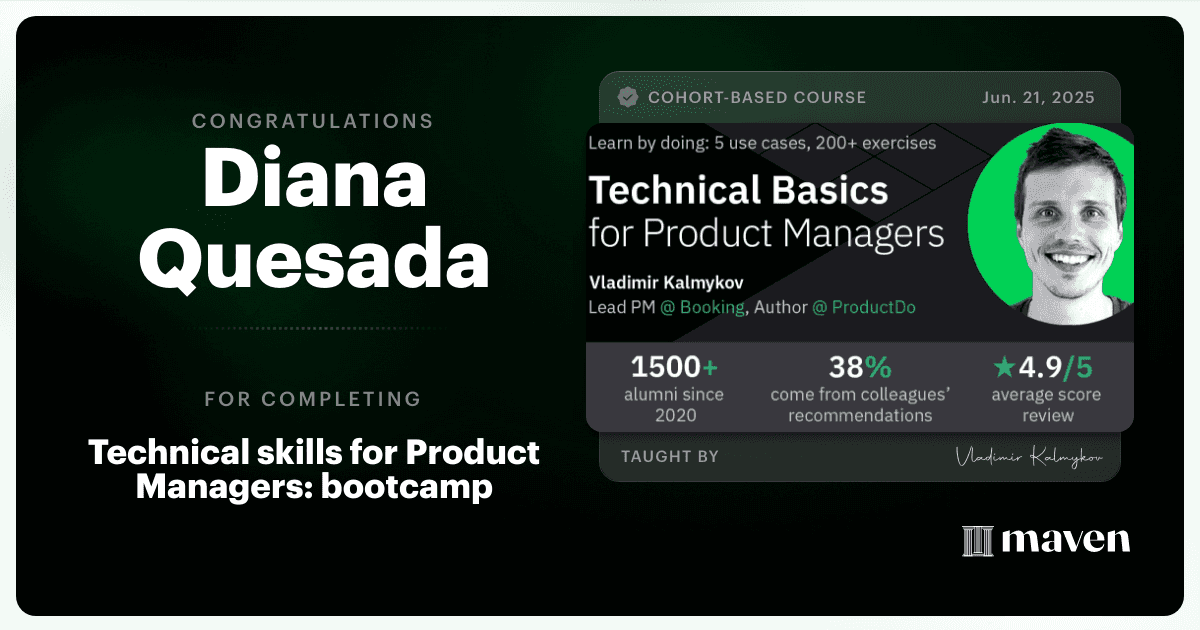
Task: Click the CONGRATULATIONS heading
Action: pyautogui.click(x=313, y=121)
